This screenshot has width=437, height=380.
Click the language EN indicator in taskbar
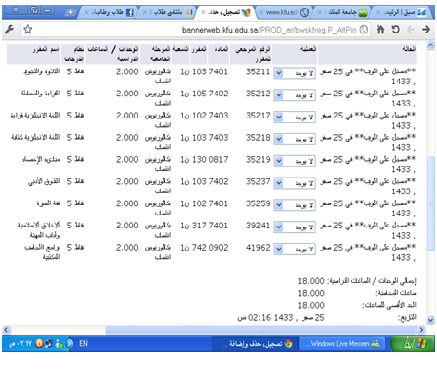[83, 343]
